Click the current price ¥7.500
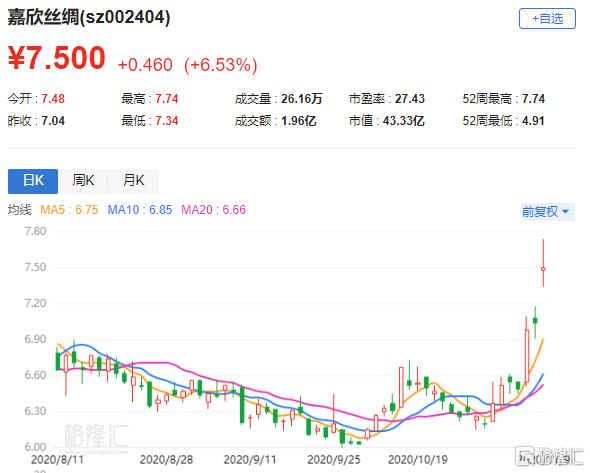The width and height of the screenshot is (590, 473). click(x=56, y=58)
